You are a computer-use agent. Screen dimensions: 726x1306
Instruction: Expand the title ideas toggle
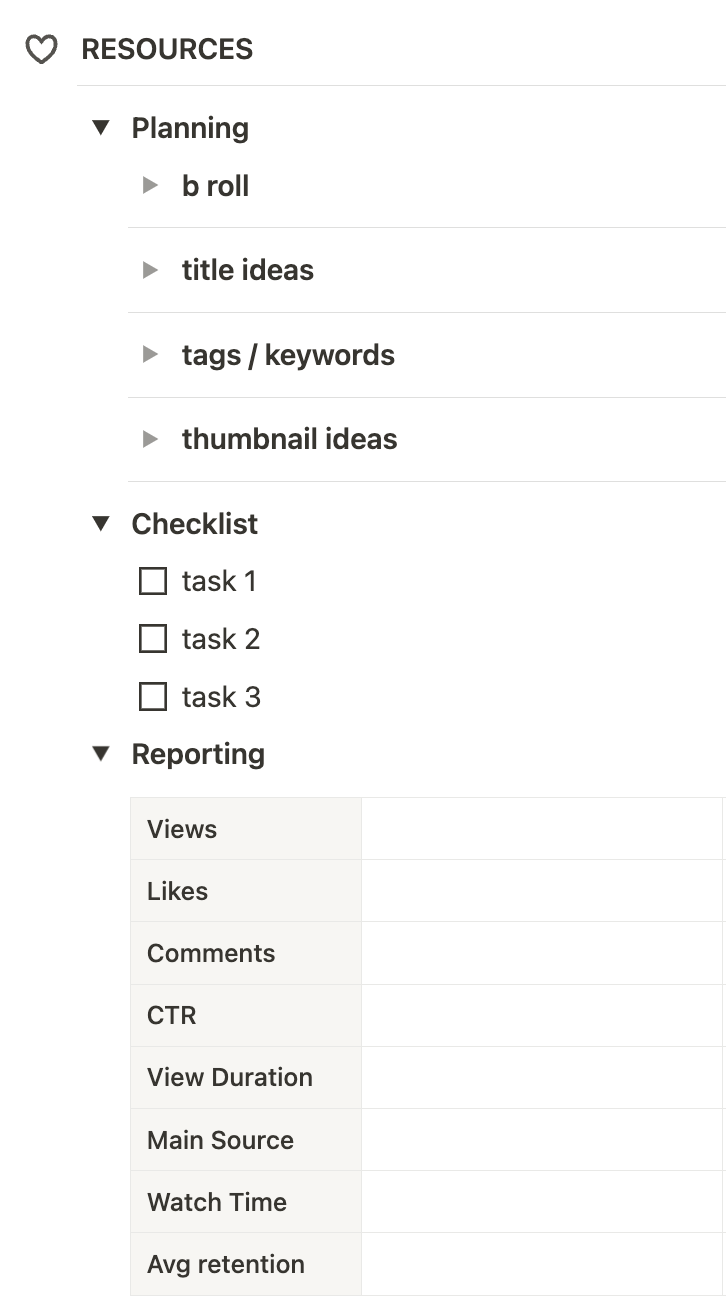[151, 270]
